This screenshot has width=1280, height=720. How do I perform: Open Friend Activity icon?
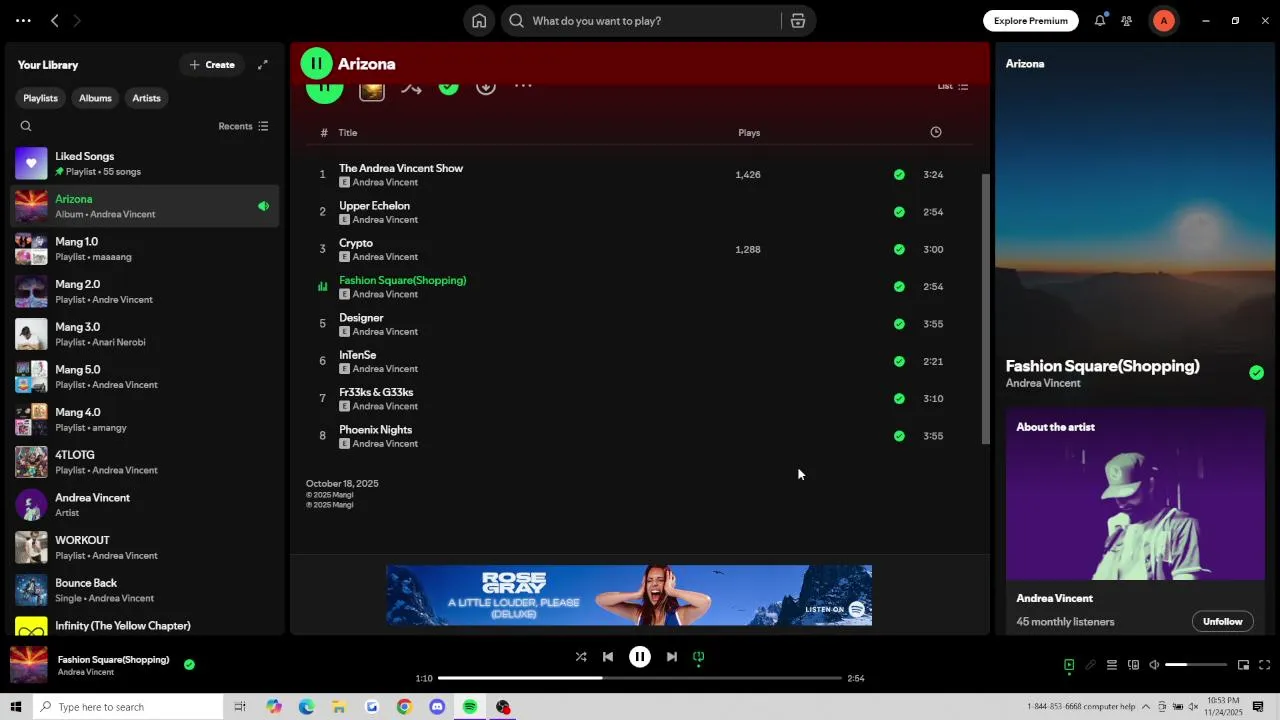(1127, 20)
